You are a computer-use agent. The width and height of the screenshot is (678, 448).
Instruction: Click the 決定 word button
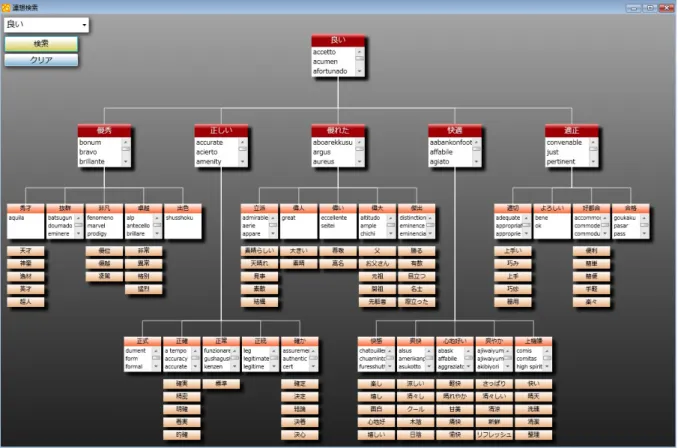click(300, 397)
